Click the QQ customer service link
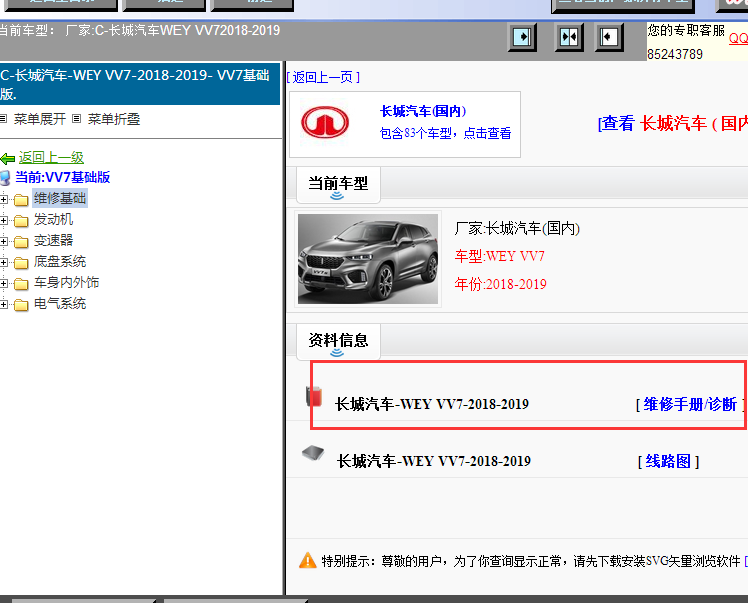The height and width of the screenshot is (603, 748). pos(738,39)
